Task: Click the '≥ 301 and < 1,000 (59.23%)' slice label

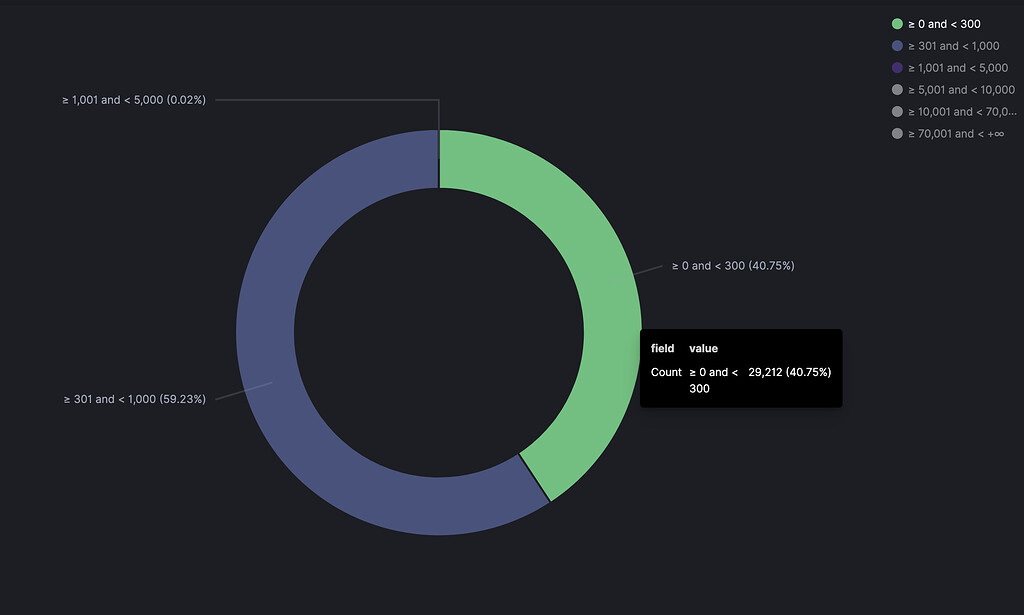Action: pos(135,399)
